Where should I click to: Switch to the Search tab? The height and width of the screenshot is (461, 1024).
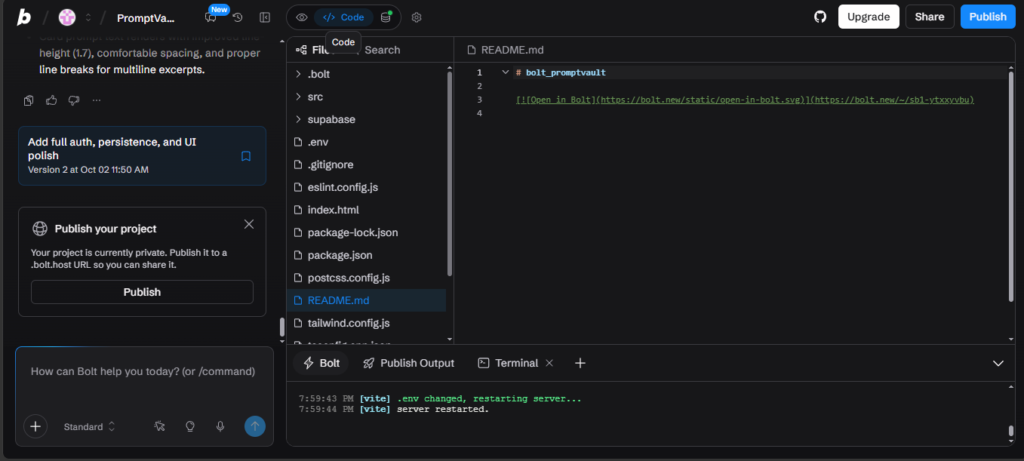coord(382,50)
